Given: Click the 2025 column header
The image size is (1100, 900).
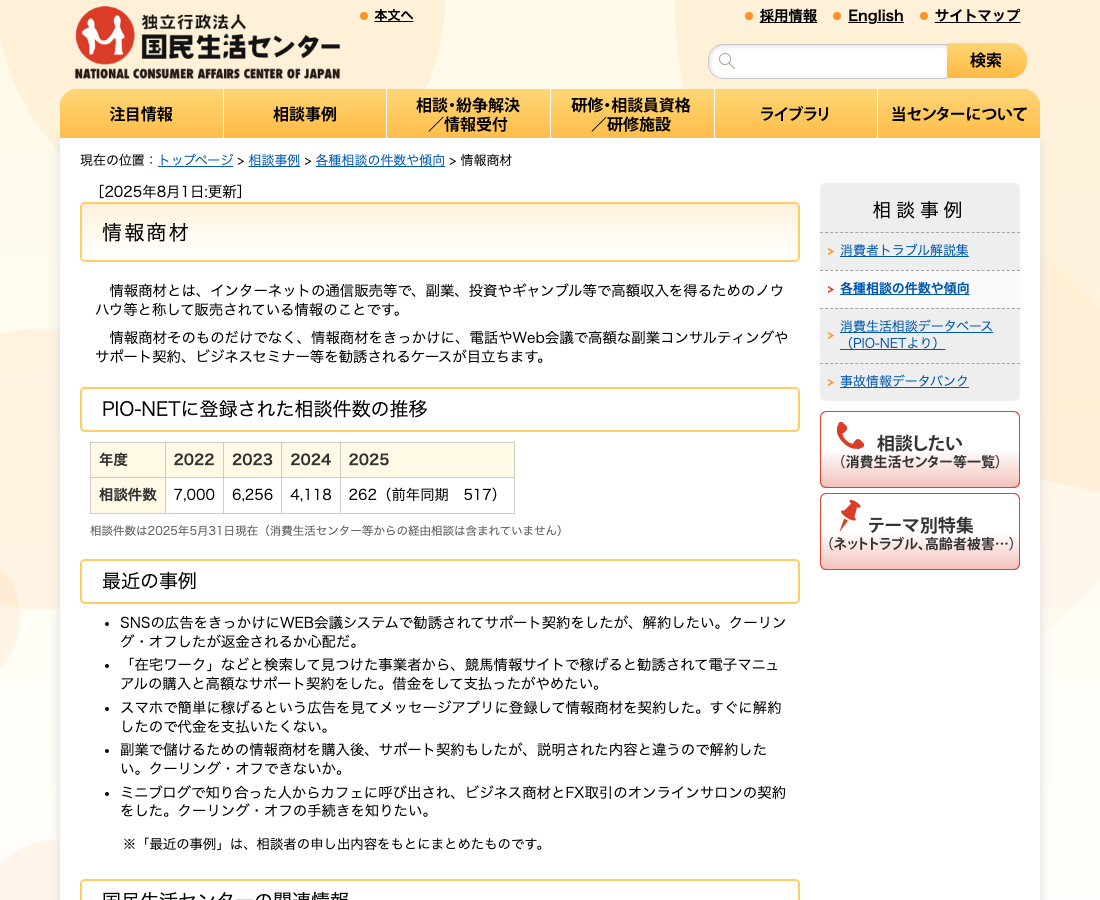Looking at the screenshot, I should point(427,460).
